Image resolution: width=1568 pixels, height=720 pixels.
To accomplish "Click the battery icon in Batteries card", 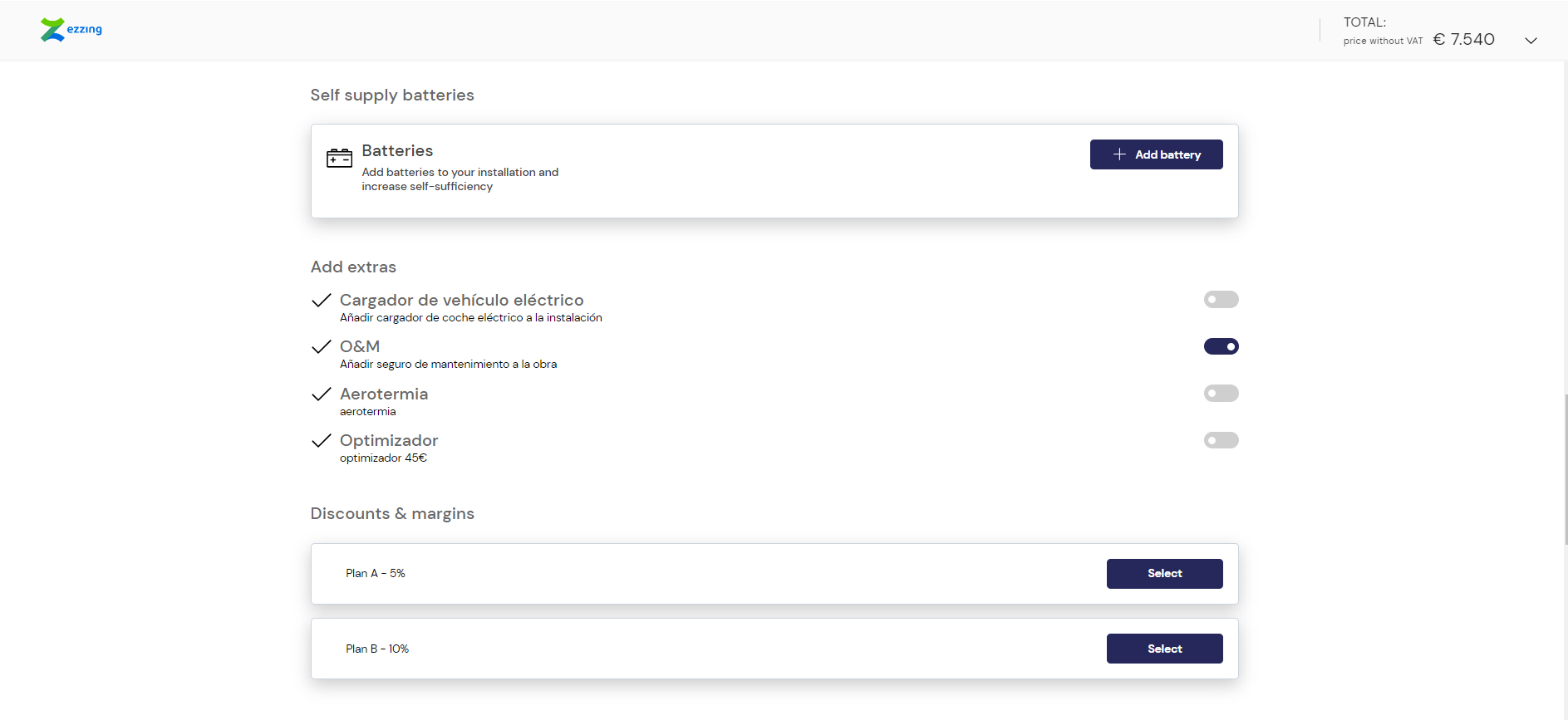I will coord(339,158).
